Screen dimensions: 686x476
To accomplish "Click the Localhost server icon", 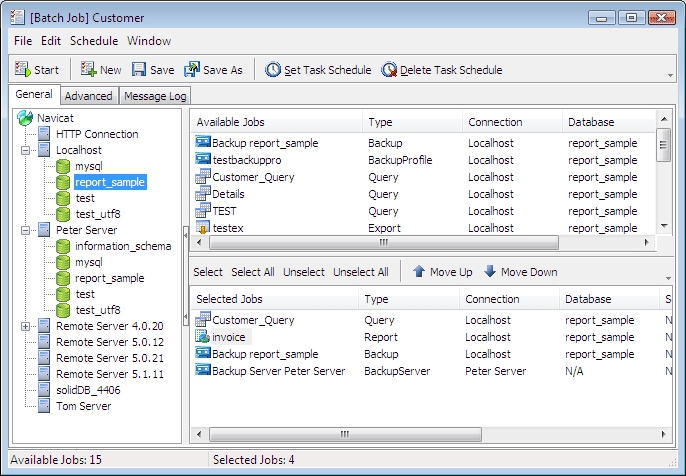I will click(44, 150).
